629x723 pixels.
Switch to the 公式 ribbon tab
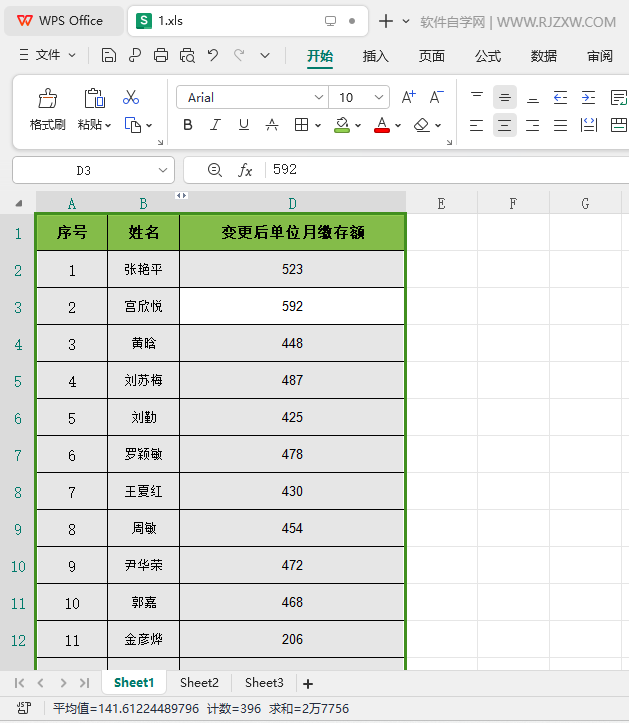click(488, 56)
